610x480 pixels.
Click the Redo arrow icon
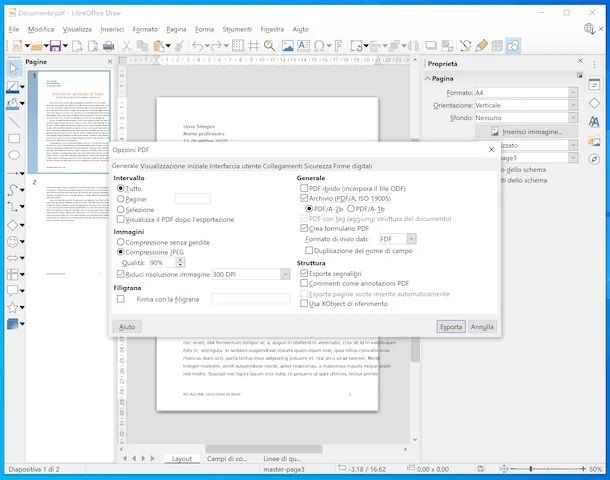[x=216, y=46]
